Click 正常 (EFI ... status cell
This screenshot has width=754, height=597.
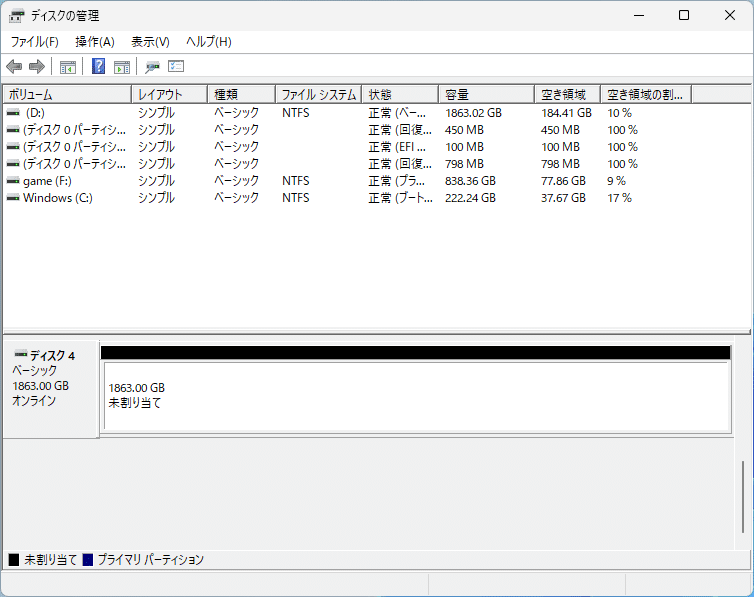tap(397, 147)
